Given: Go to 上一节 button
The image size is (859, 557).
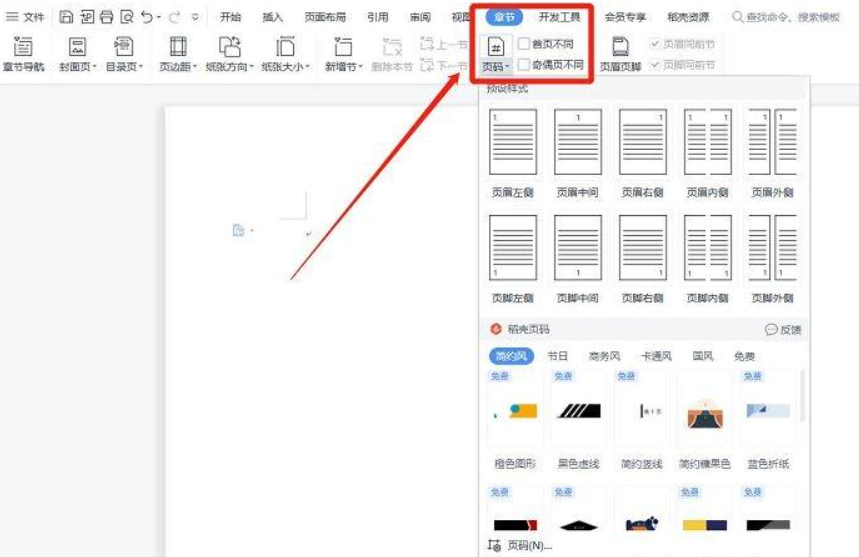Looking at the screenshot, I should pyautogui.click(x=444, y=44).
